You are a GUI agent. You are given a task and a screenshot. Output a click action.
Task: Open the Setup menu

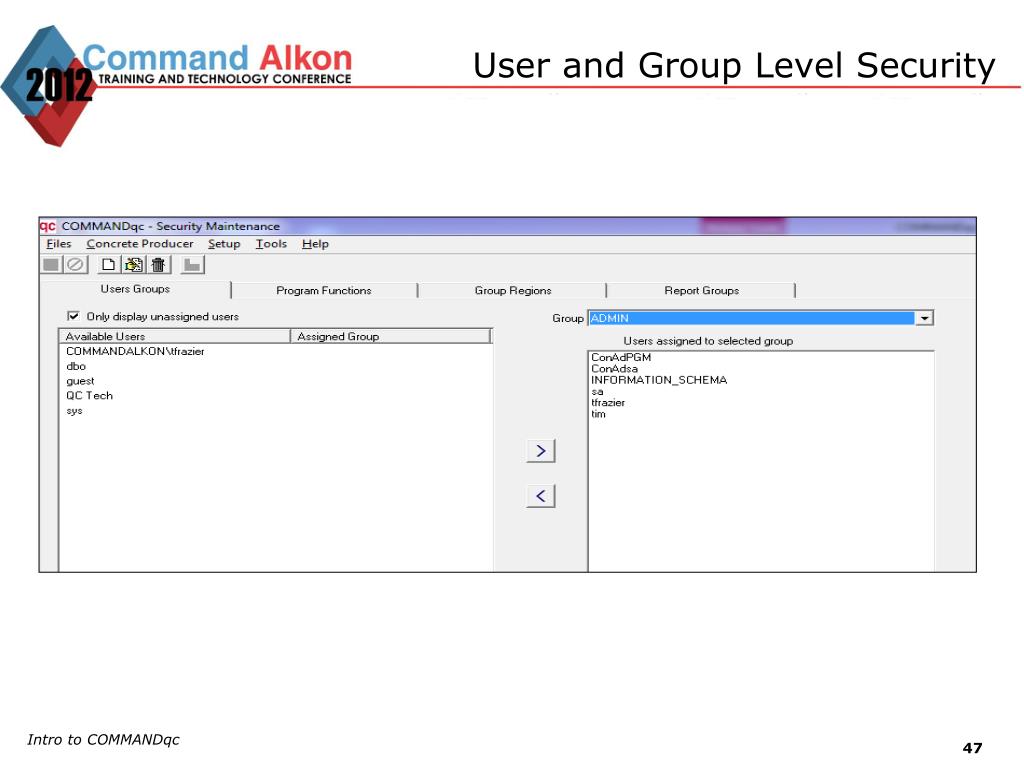point(224,244)
